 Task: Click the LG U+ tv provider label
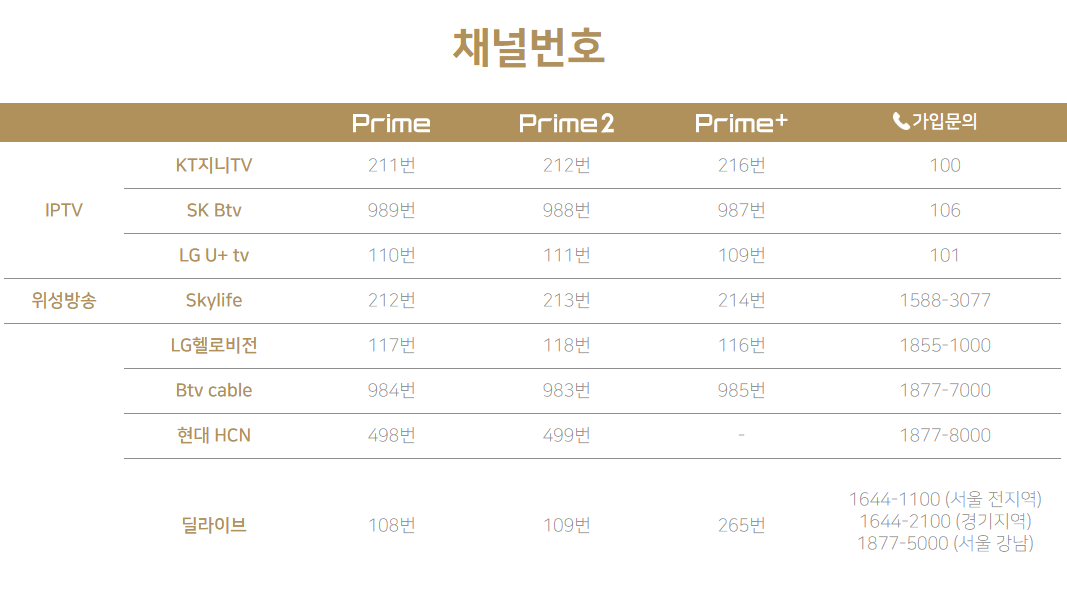[214, 255]
